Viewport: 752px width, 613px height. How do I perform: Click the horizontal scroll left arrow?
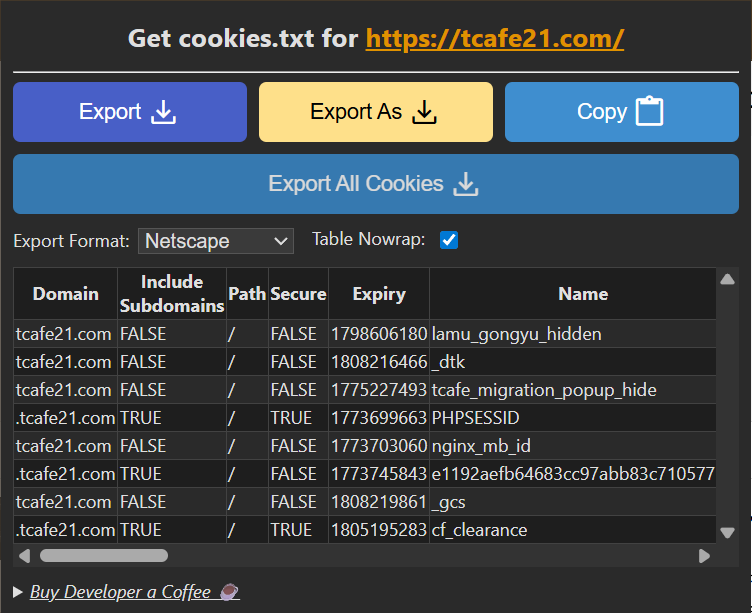coord(24,556)
